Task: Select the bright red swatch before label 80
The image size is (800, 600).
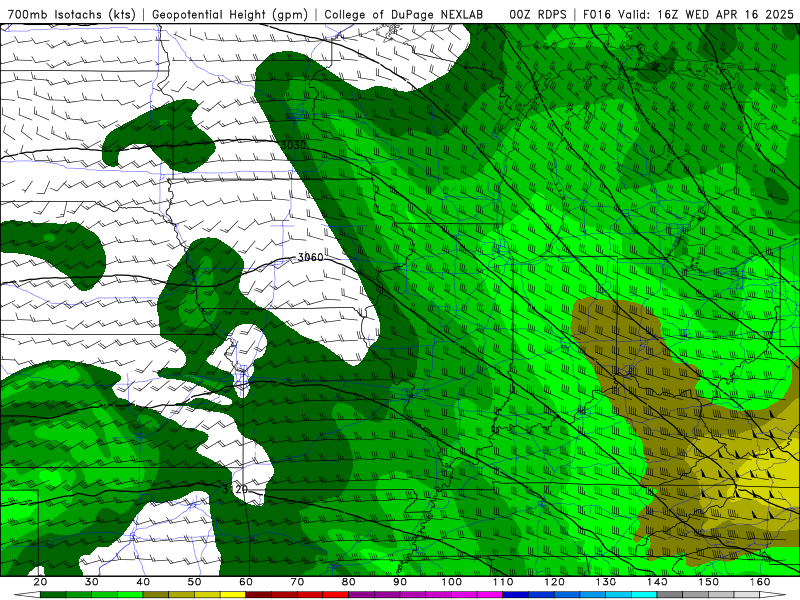Action: click(x=336, y=595)
